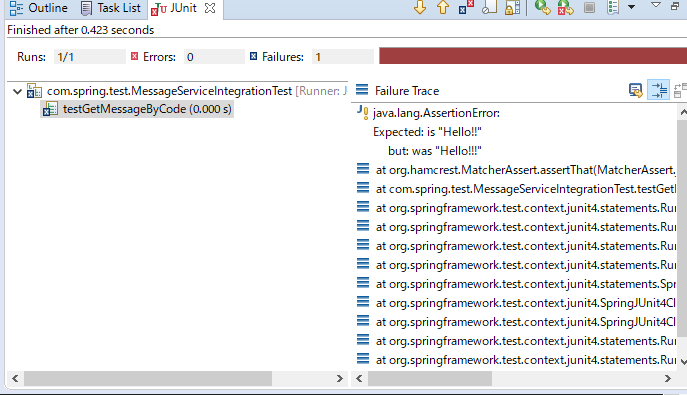The width and height of the screenshot is (687, 395).
Task: Click the Outline tab icon
Action: 16,8
